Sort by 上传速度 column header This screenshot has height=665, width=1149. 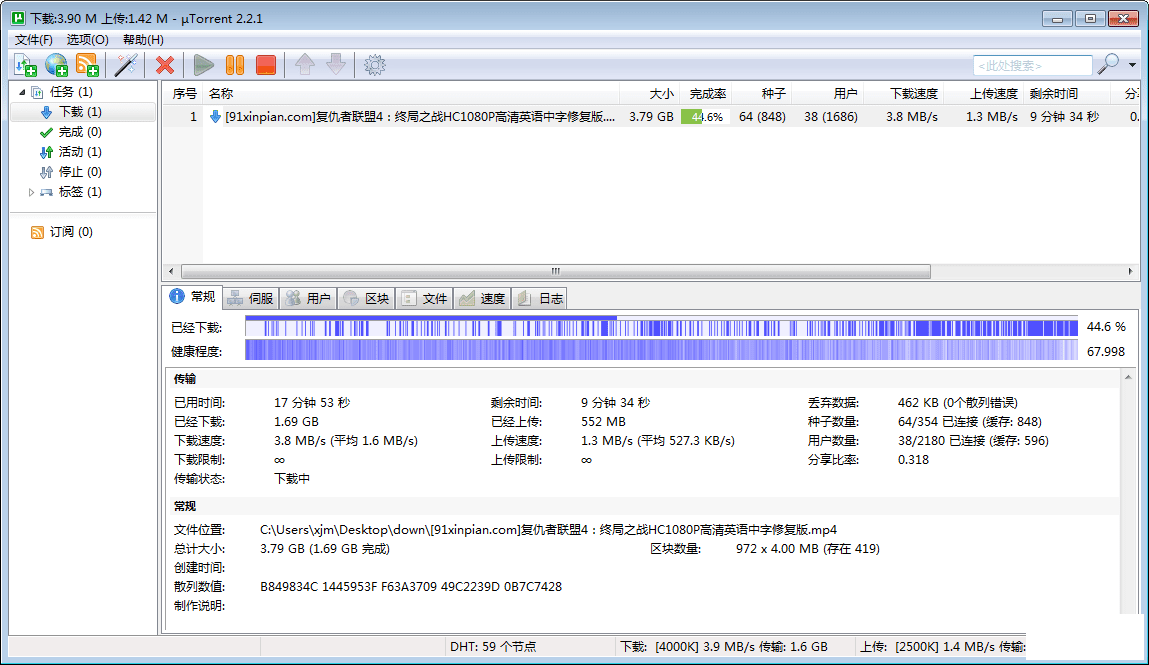pyautogui.click(x=983, y=94)
